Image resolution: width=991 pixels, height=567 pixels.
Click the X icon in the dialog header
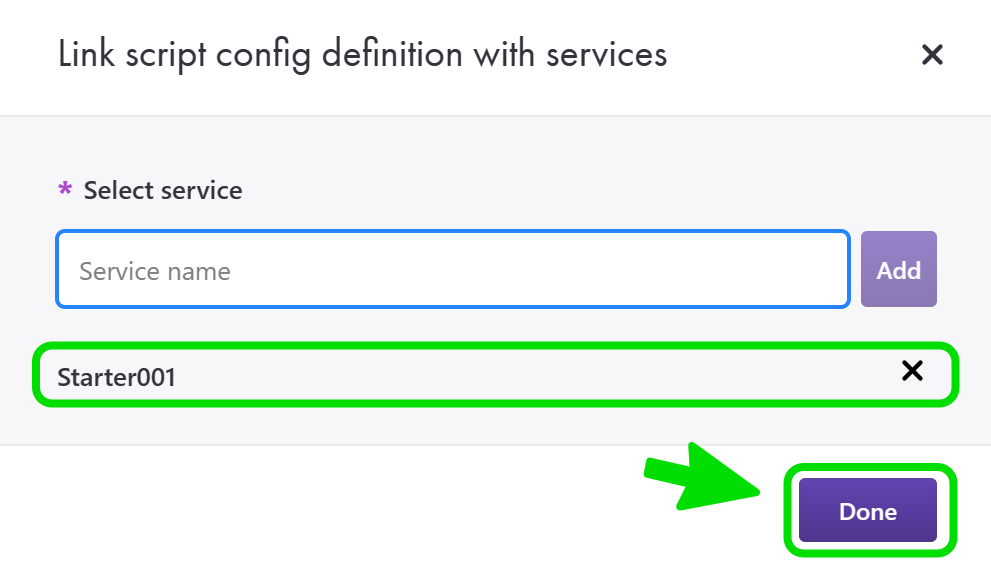tap(932, 55)
